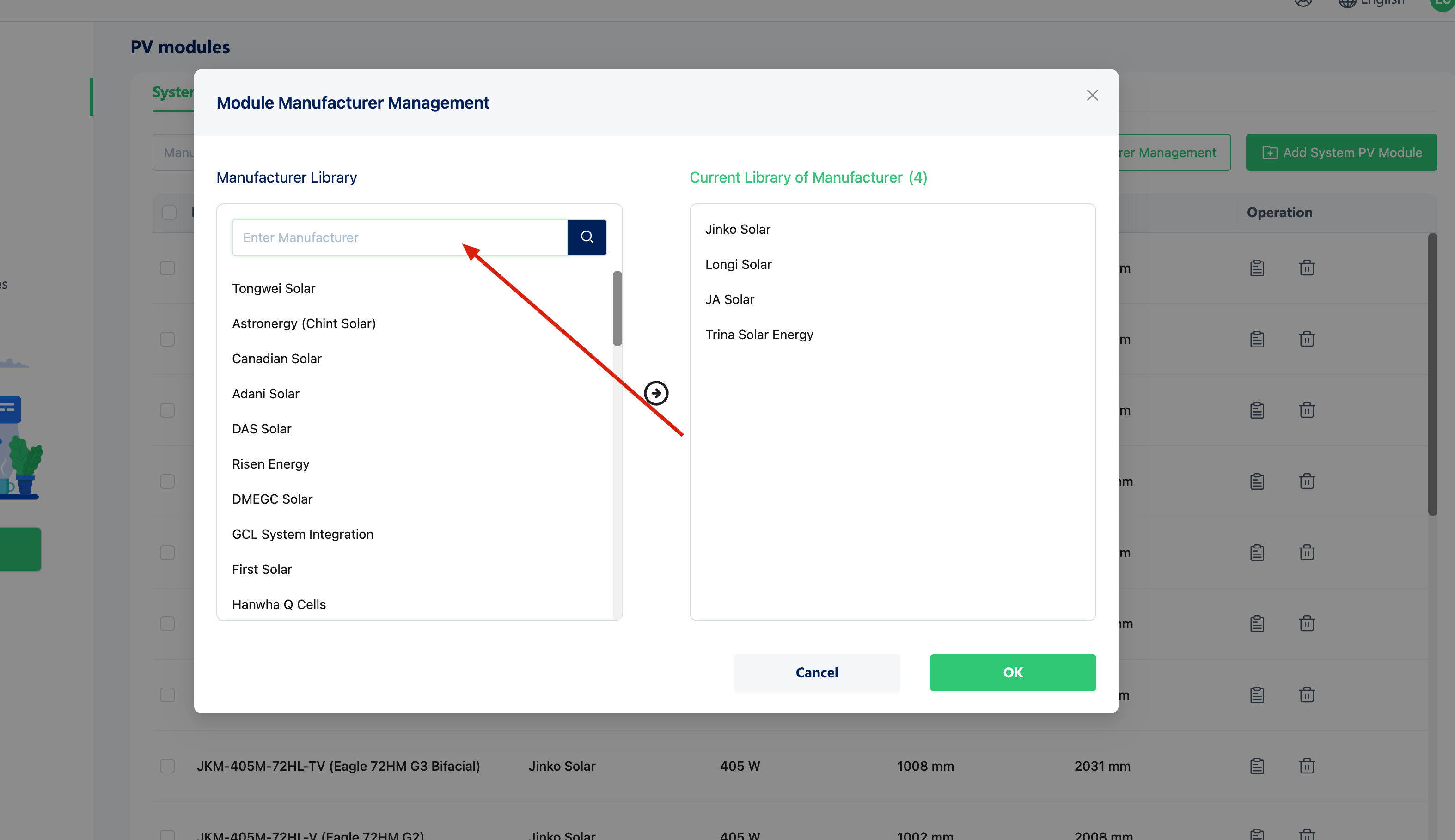Click the trash icon in the third table row
Viewport: 1455px width, 840px height.
1307,410
